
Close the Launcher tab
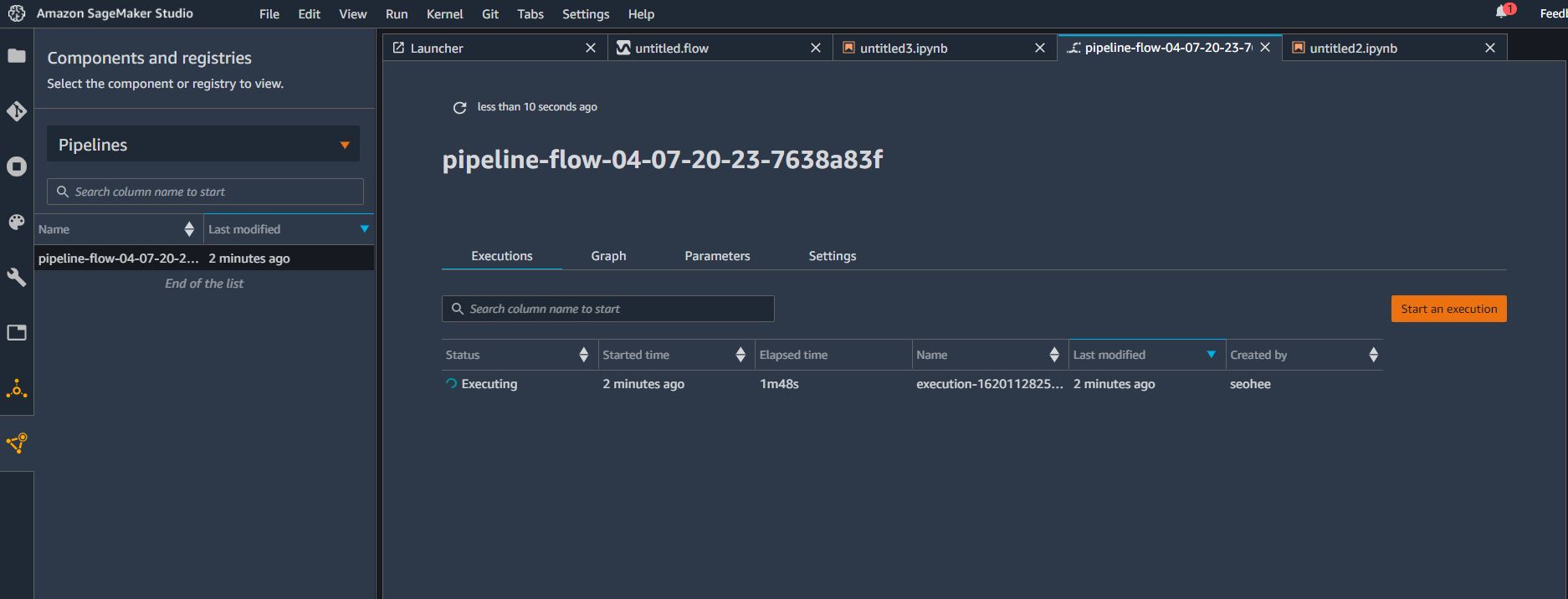[591, 48]
